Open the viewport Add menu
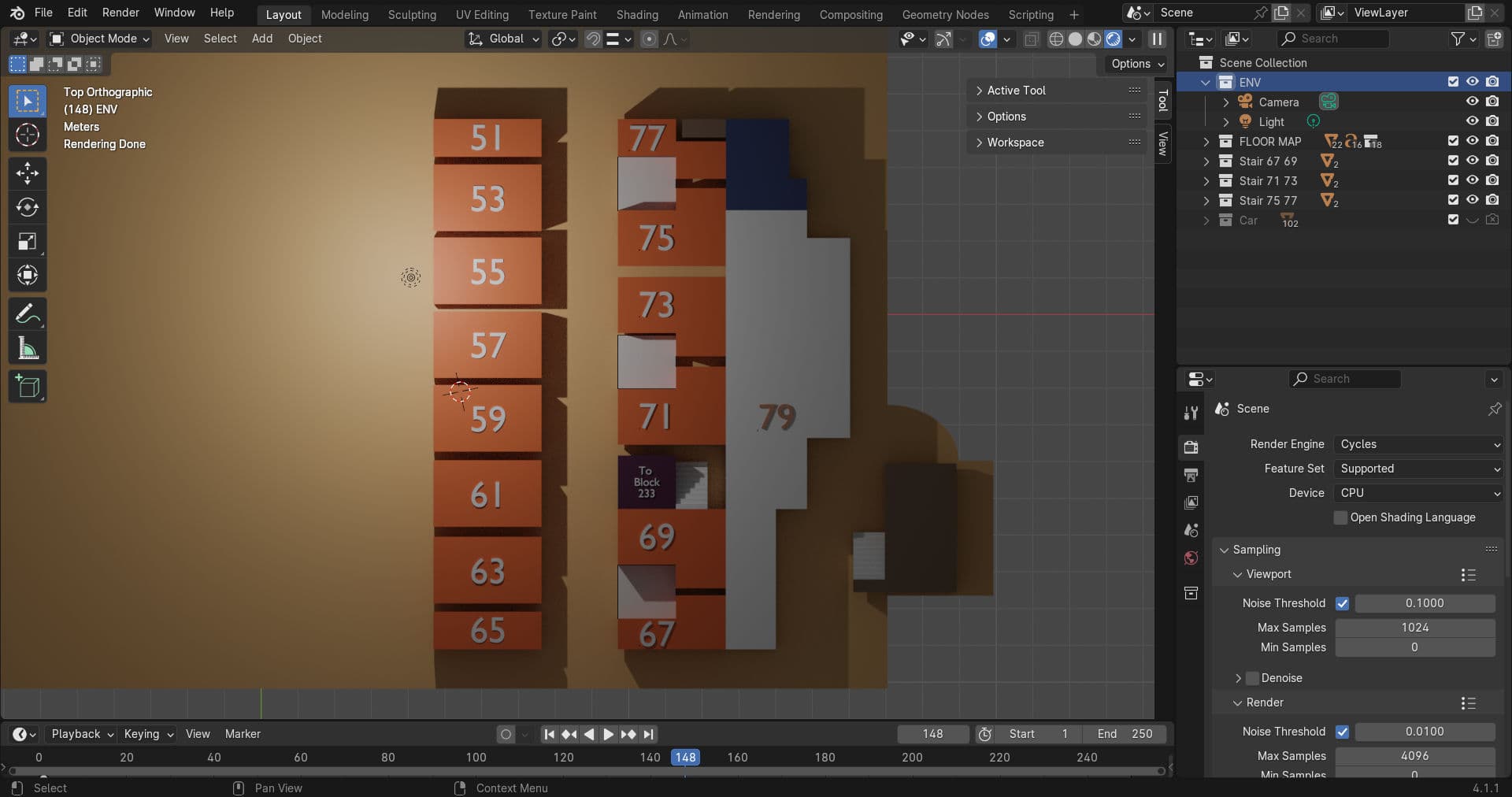This screenshot has height=797, width=1512. (x=262, y=39)
